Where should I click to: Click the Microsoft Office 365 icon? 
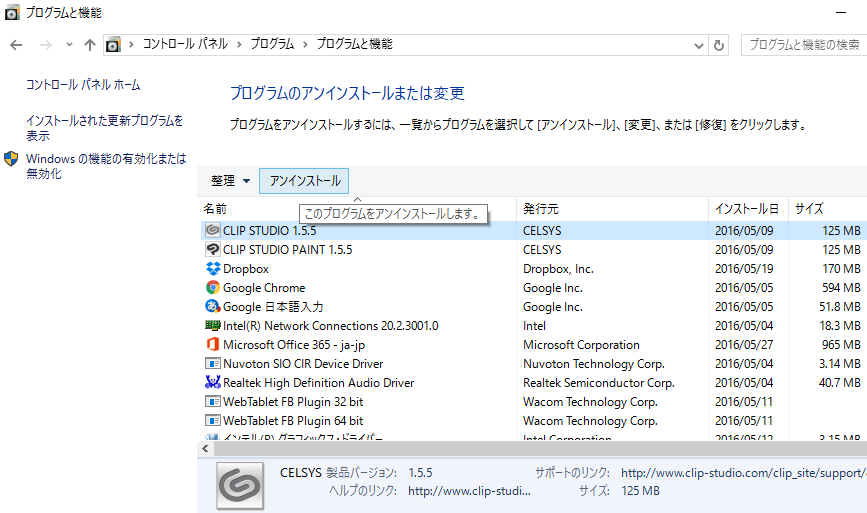(x=212, y=344)
